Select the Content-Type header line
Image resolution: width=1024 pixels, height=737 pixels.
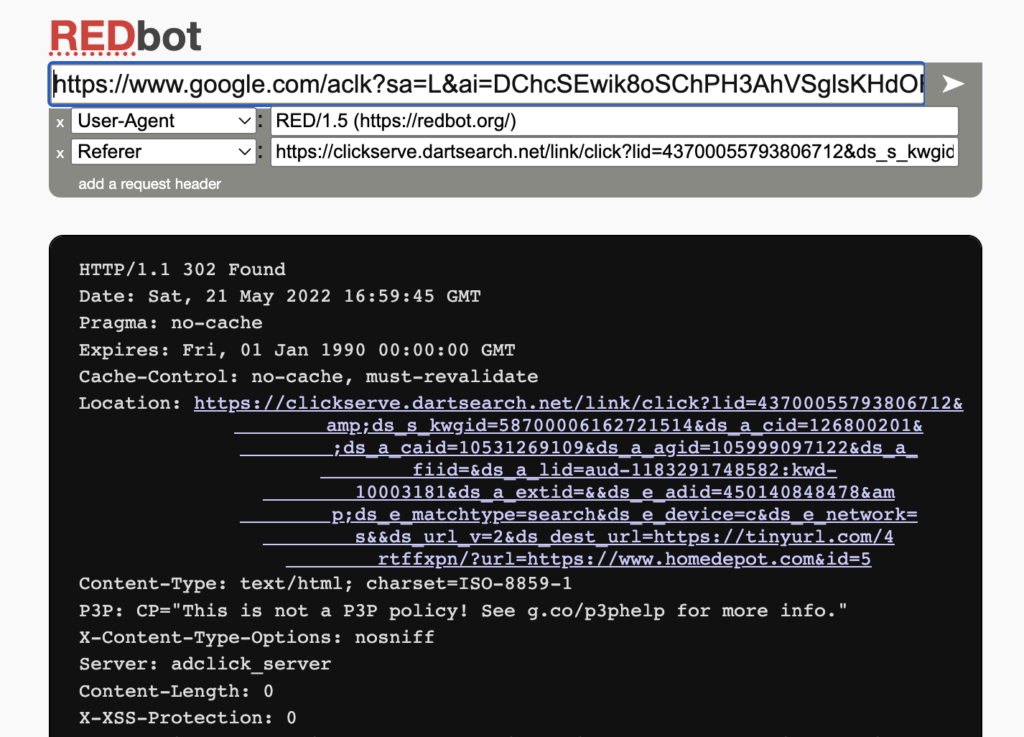pyautogui.click(x=325, y=584)
